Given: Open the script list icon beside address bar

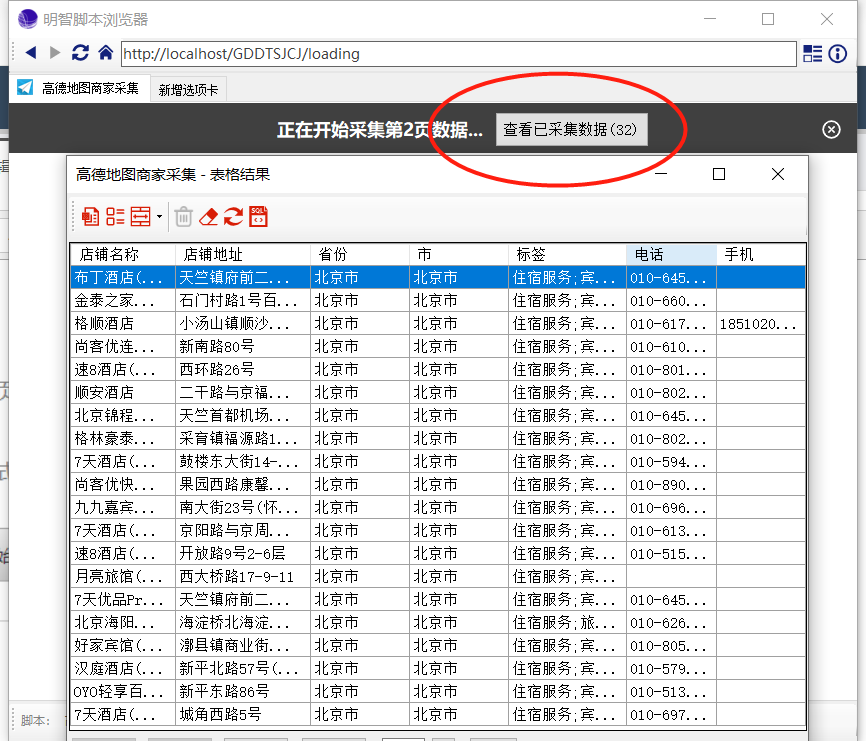Looking at the screenshot, I should point(812,54).
